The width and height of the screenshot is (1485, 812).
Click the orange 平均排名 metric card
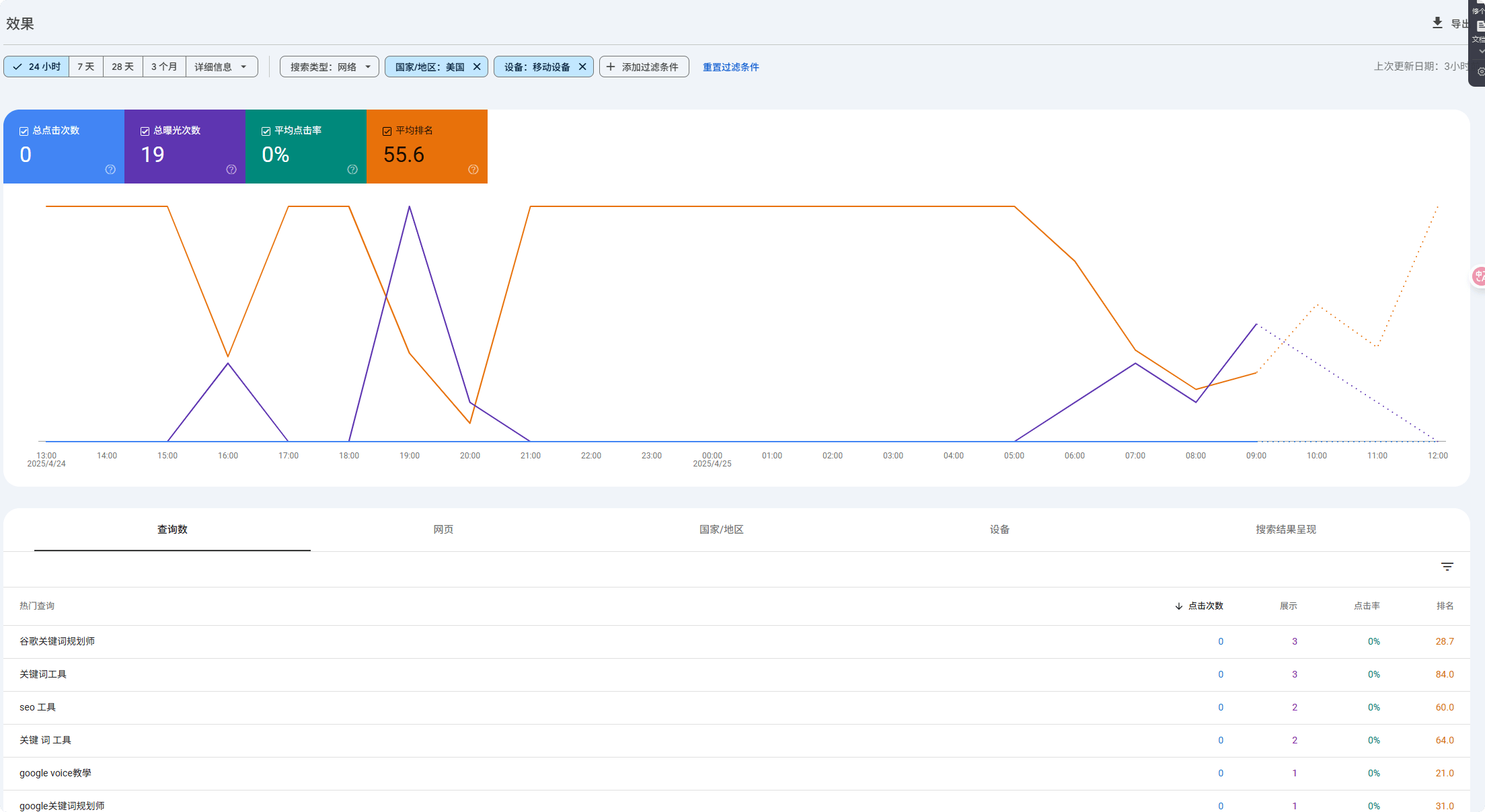(x=427, y=147)
